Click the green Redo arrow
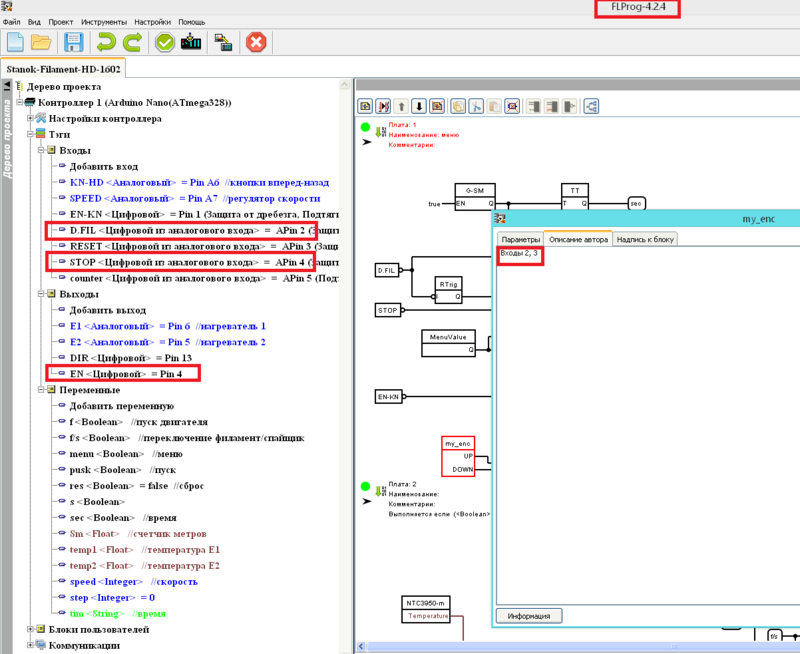Image resolution: width=800 pixels, height=654 pixels. (132, 42)
